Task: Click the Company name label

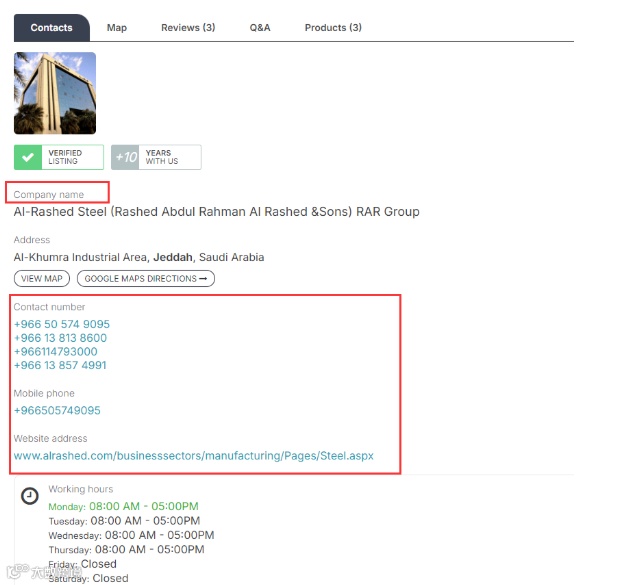Action: [x=48, y=195]
